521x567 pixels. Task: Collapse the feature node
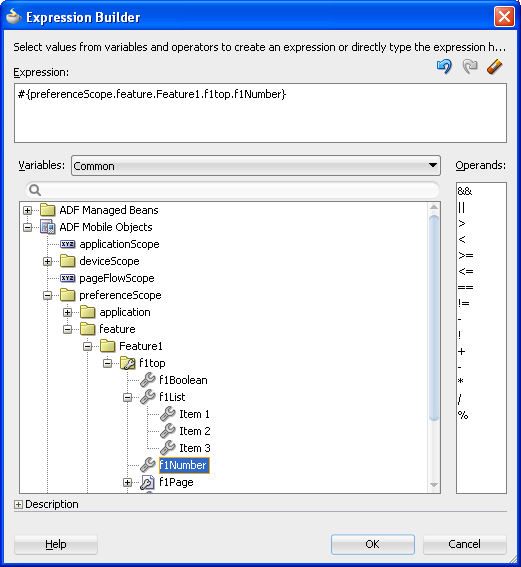coord(68,329)
